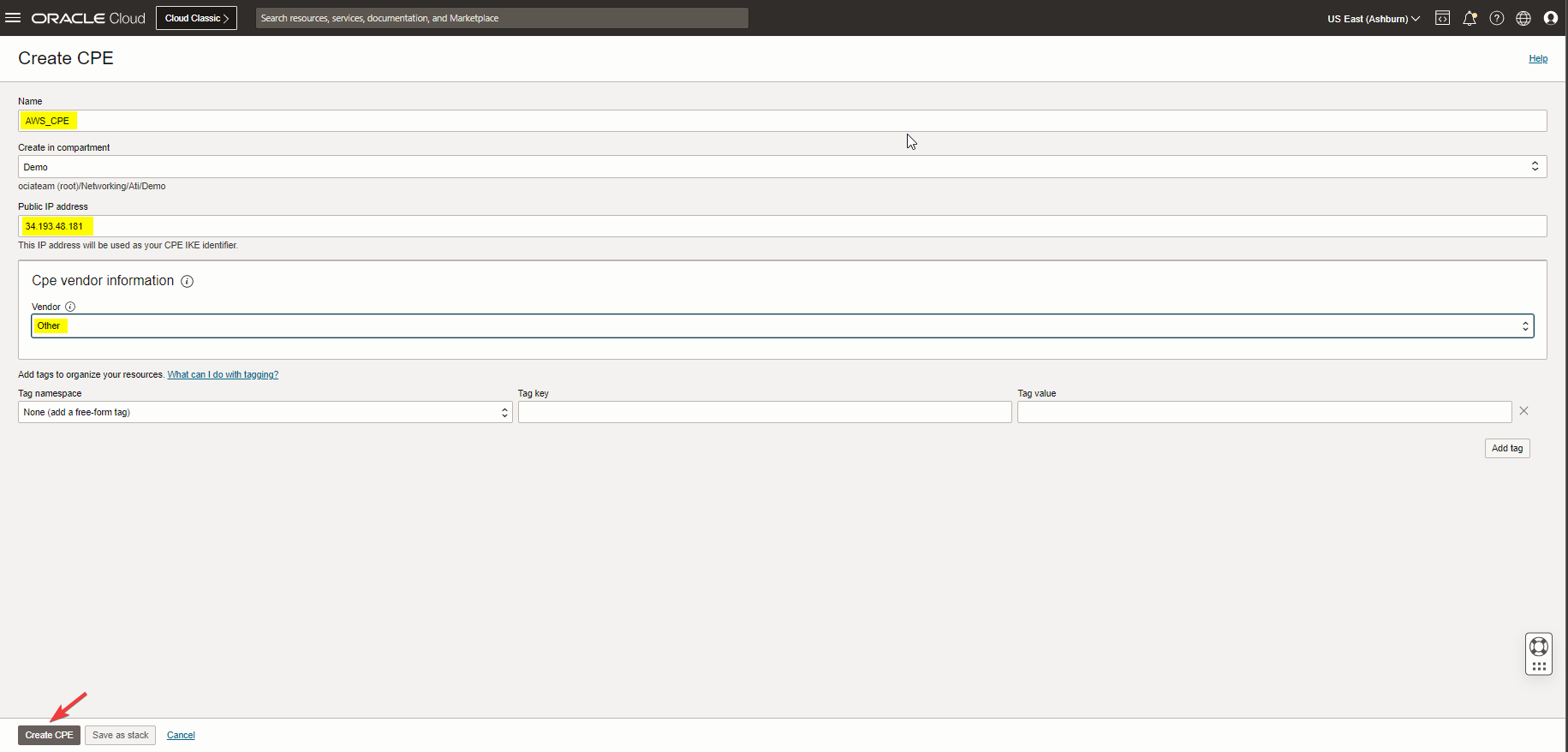Expand the Tag namespace dropdown

[265, 412]
